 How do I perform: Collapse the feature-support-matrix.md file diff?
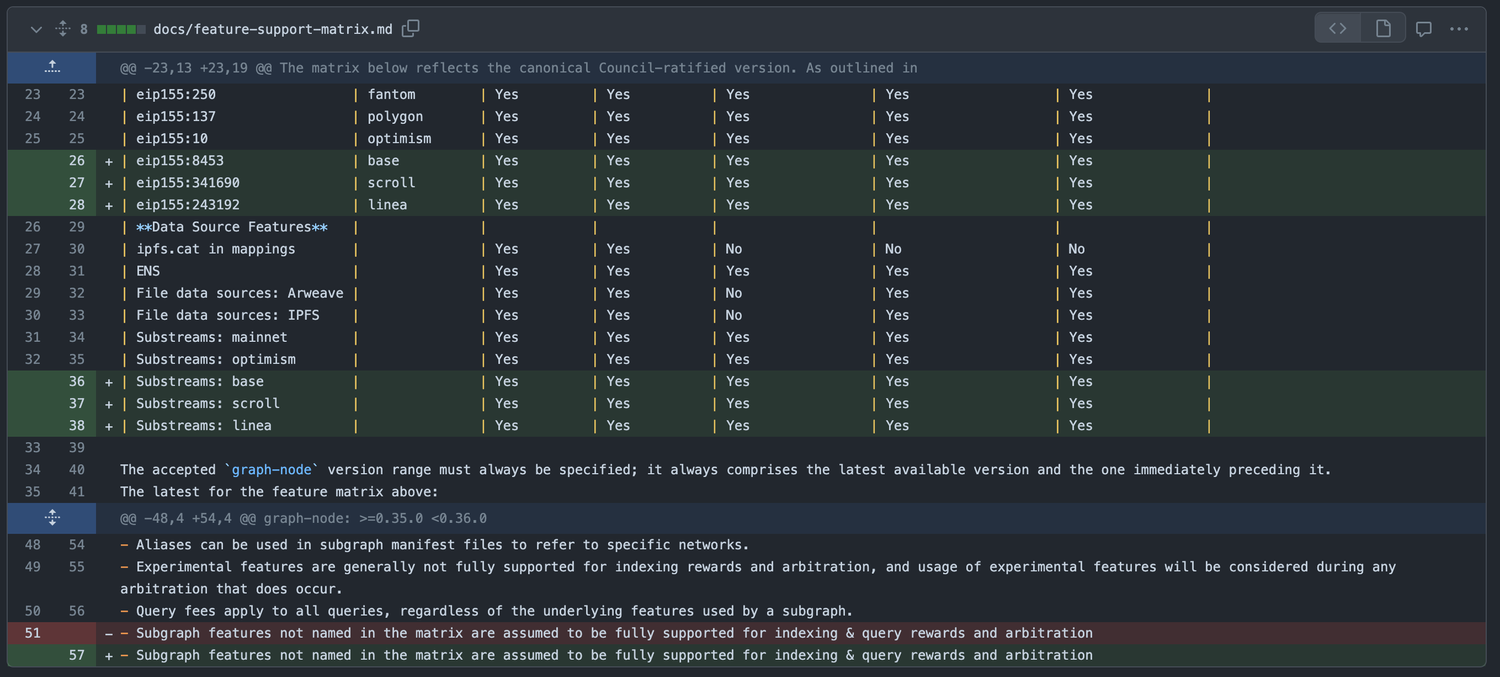(x=36, y=29)
